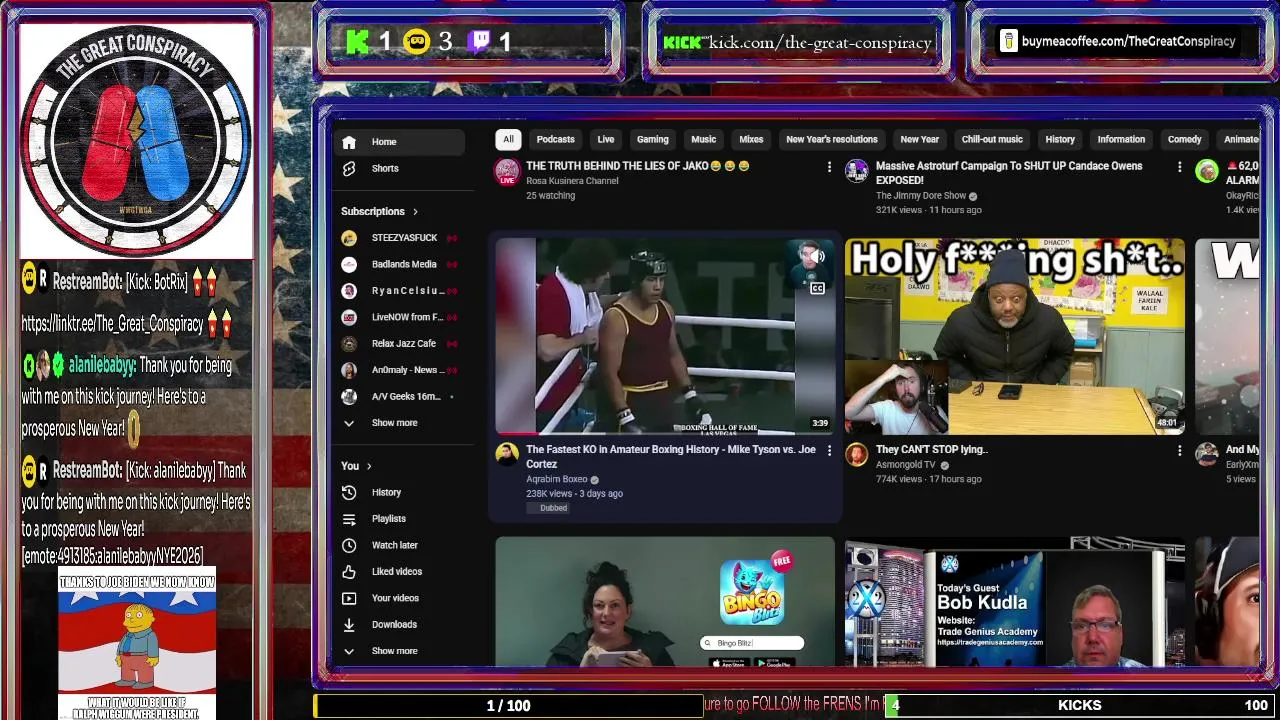This screenshot has height=720, width=1280.
Task: Select the Mixes filter chip
Action: [751, 140]
